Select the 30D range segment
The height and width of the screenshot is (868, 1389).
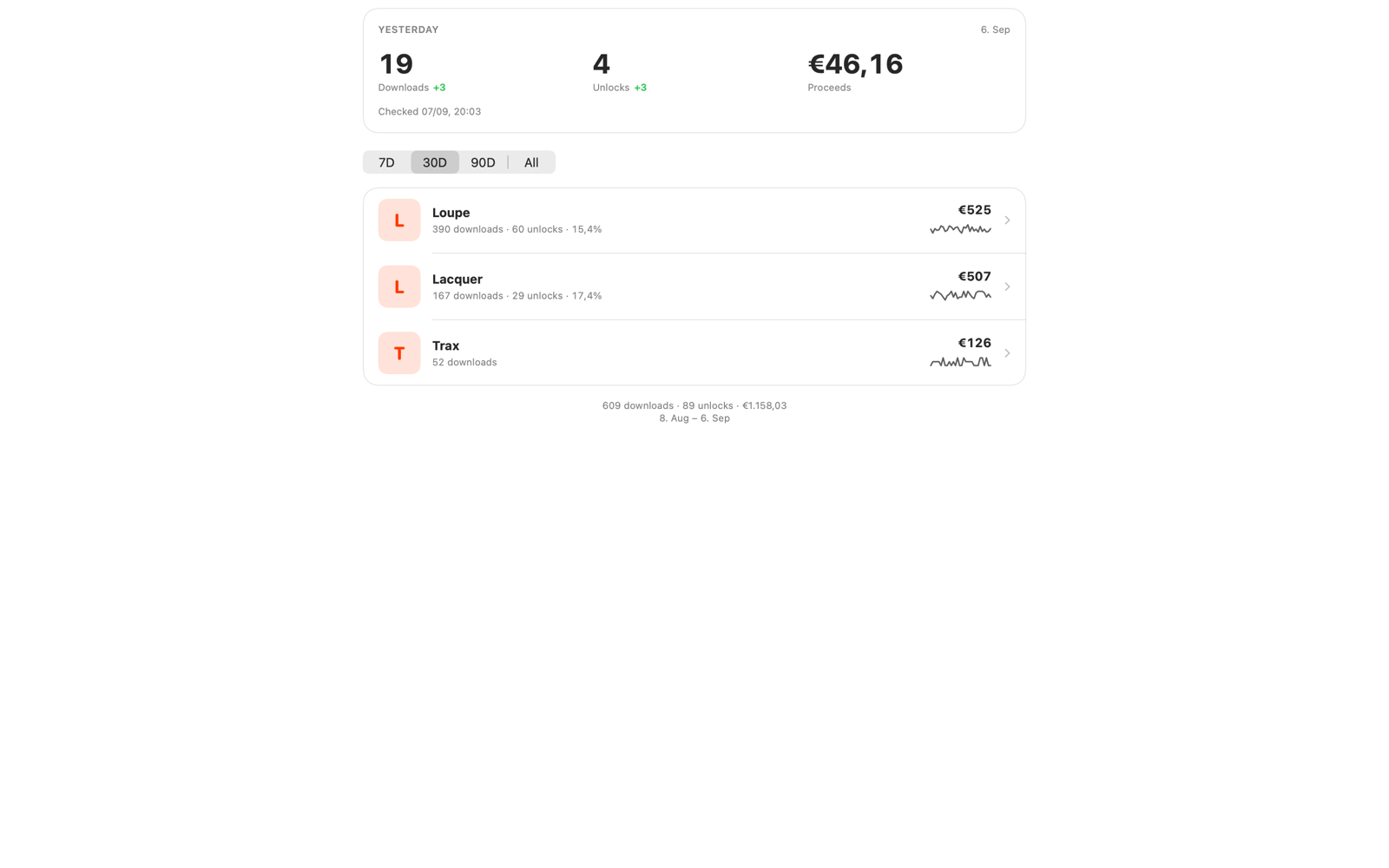(x=435, y=162)
